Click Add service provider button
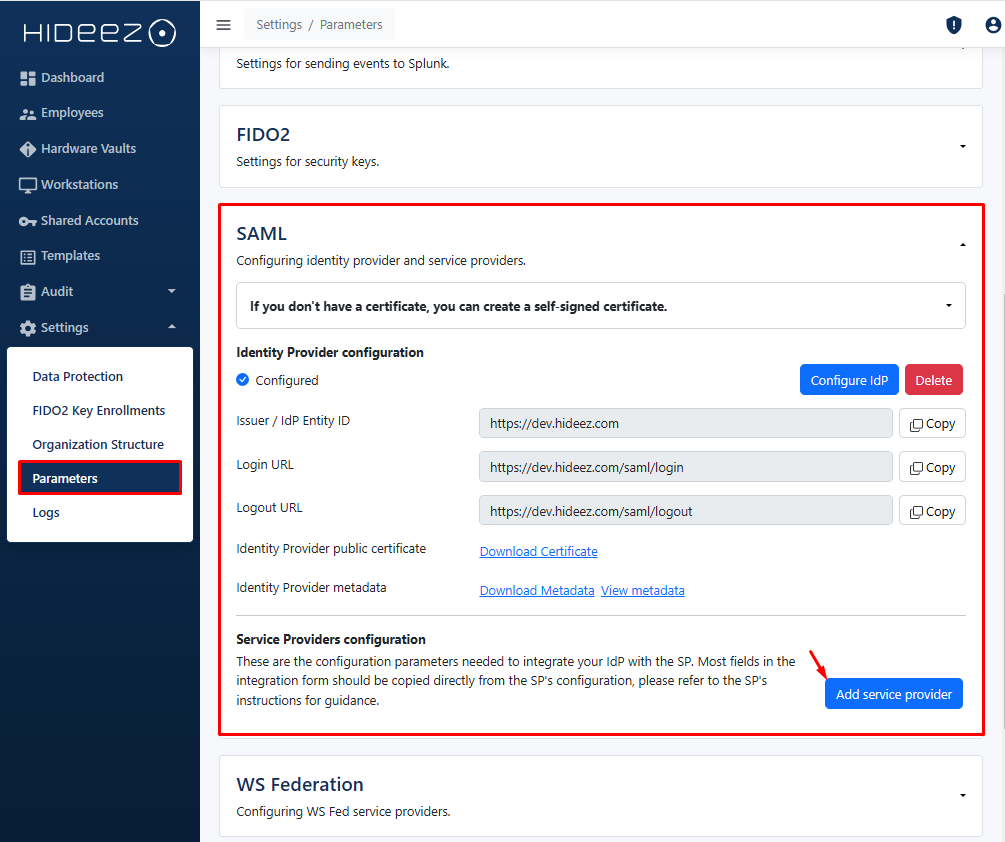1005x842 pixels. point(893,694)
